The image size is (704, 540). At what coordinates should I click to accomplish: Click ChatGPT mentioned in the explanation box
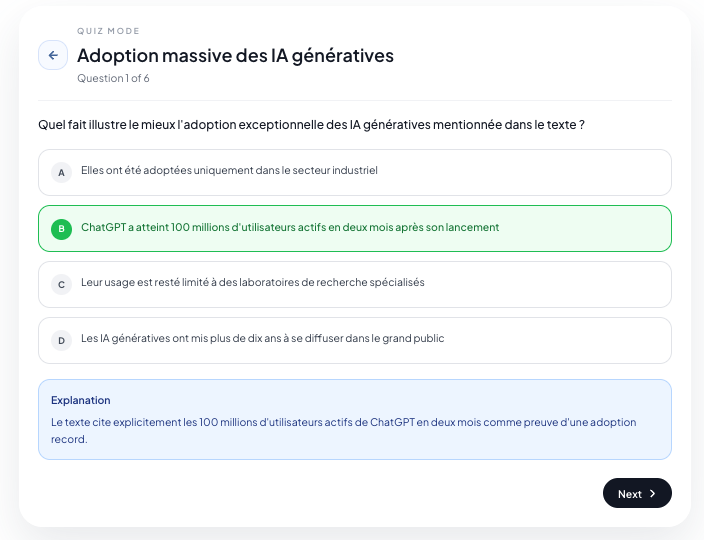click(392, 422)
